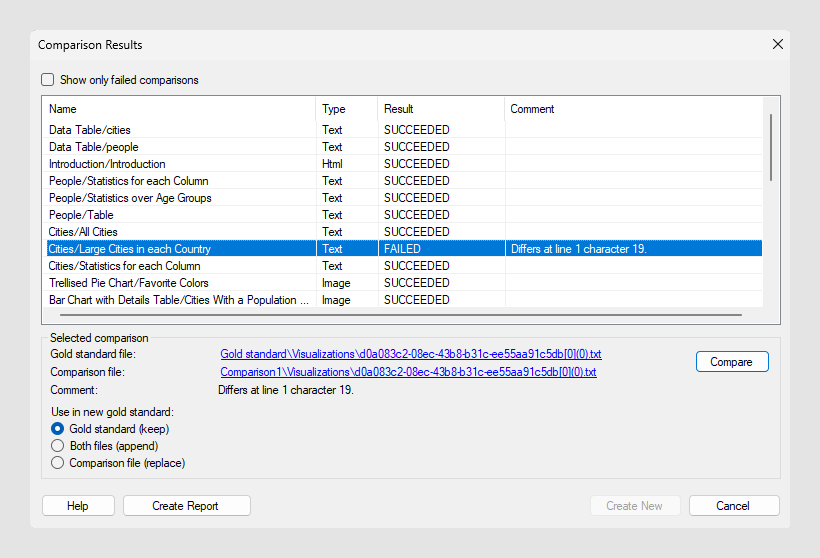820x558 pixels.
Task: Click the Comment column header
Action: (633, 109)
